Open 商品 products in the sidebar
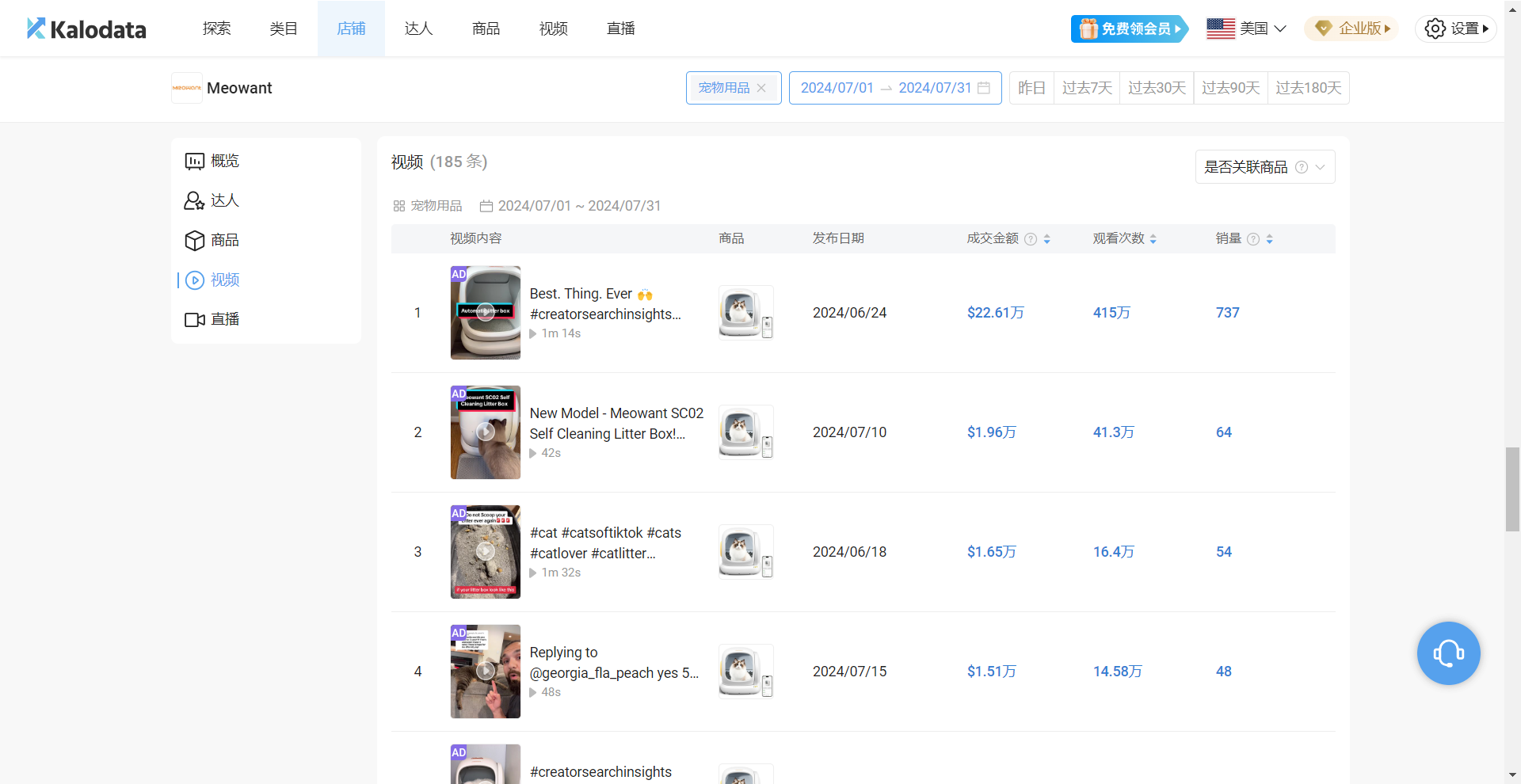Viewport: 1521px width, 784px height. click(212, 240)
